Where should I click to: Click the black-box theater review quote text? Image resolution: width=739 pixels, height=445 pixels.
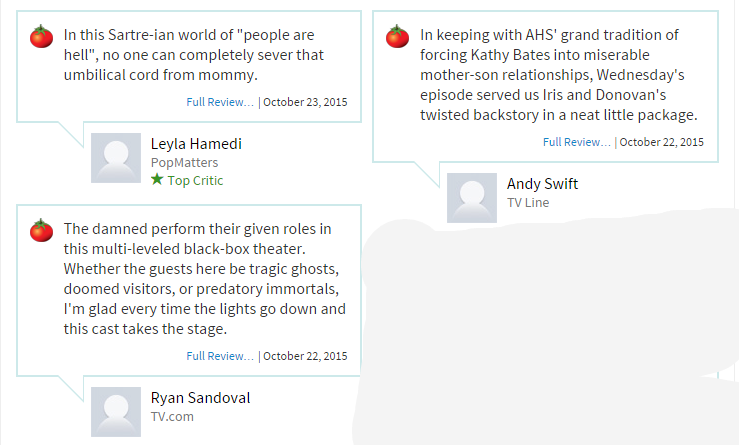205,279
